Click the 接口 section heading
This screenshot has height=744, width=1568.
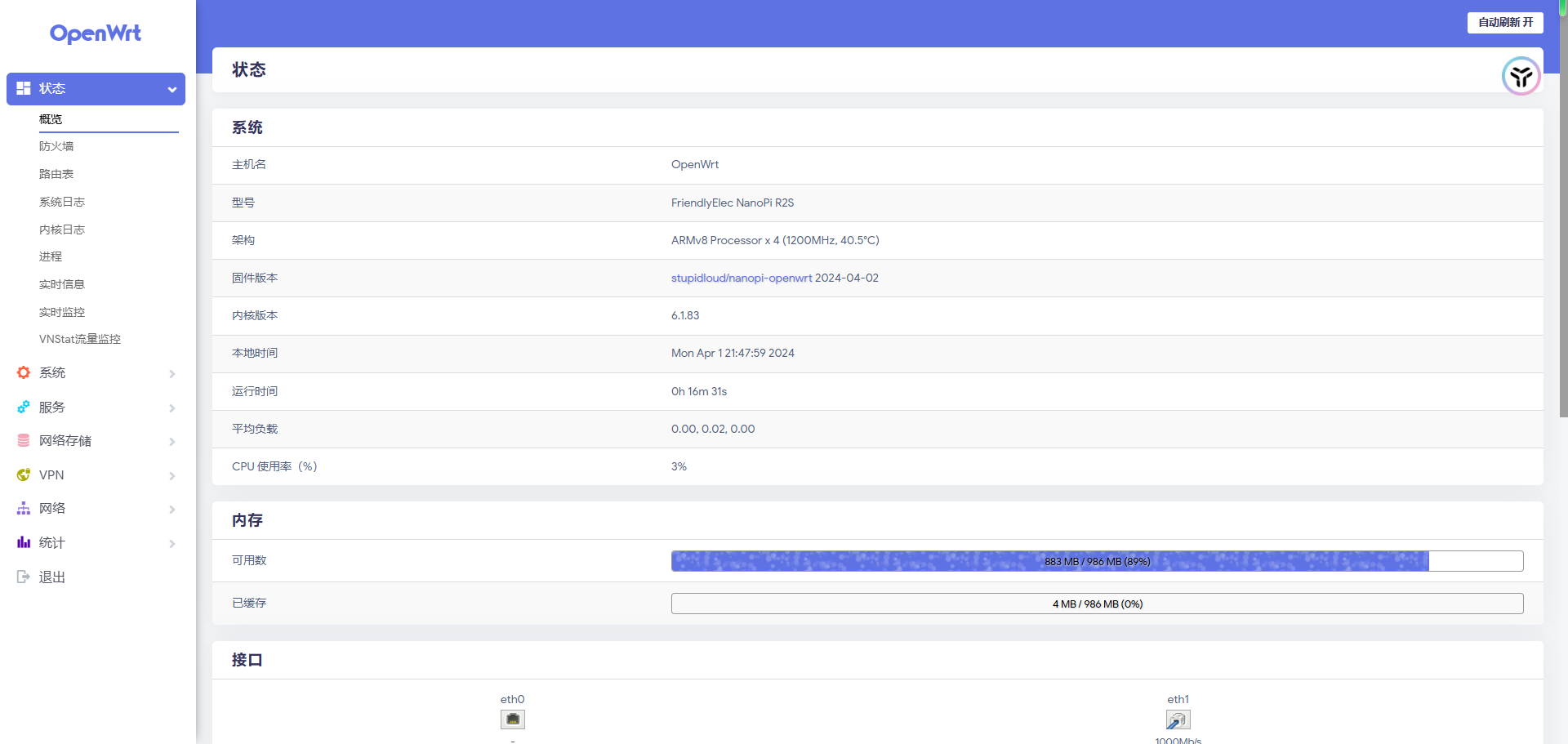pyautogui.click(x=247, y=660)
